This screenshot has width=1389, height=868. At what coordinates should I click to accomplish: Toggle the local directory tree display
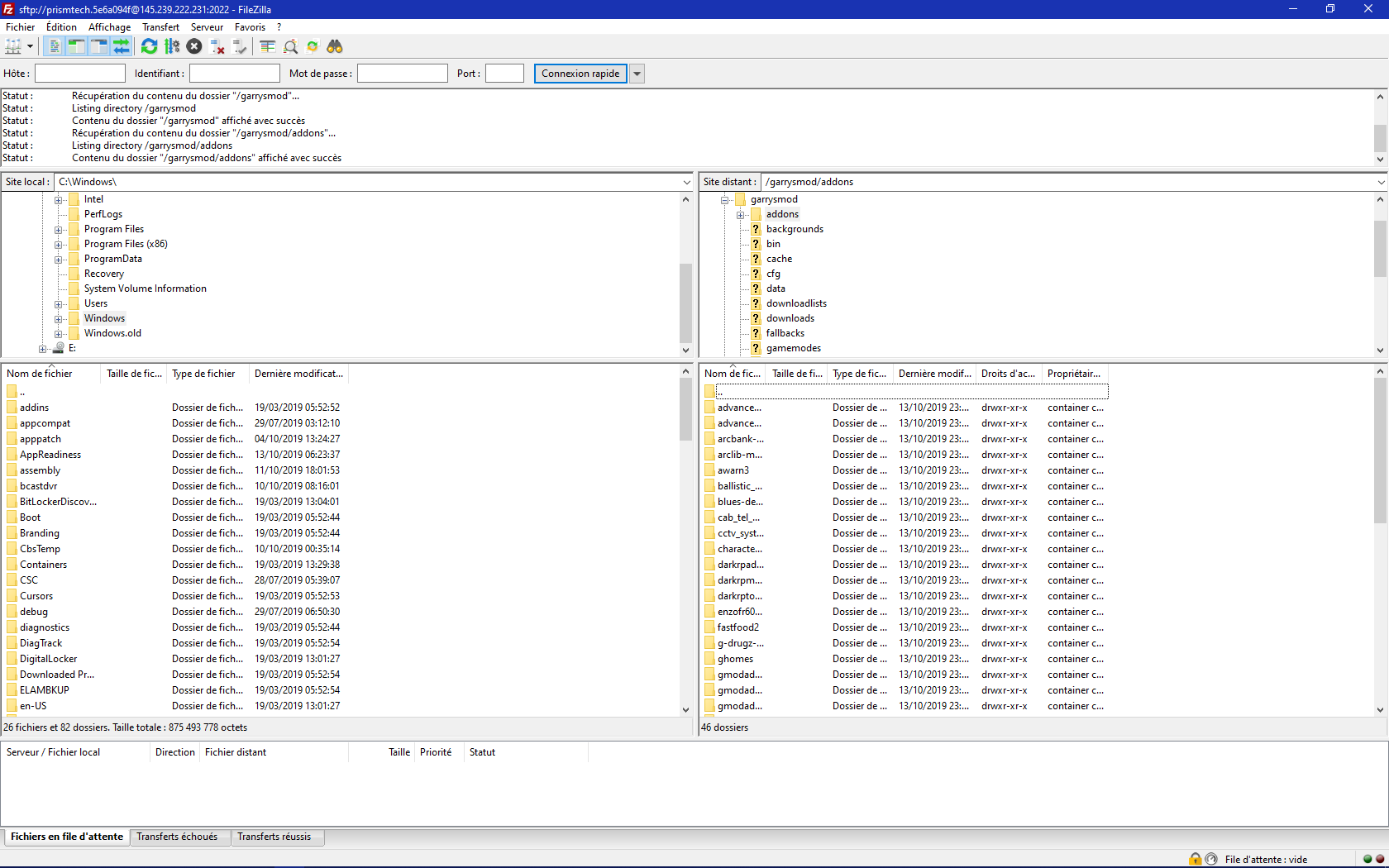point(76,46)
